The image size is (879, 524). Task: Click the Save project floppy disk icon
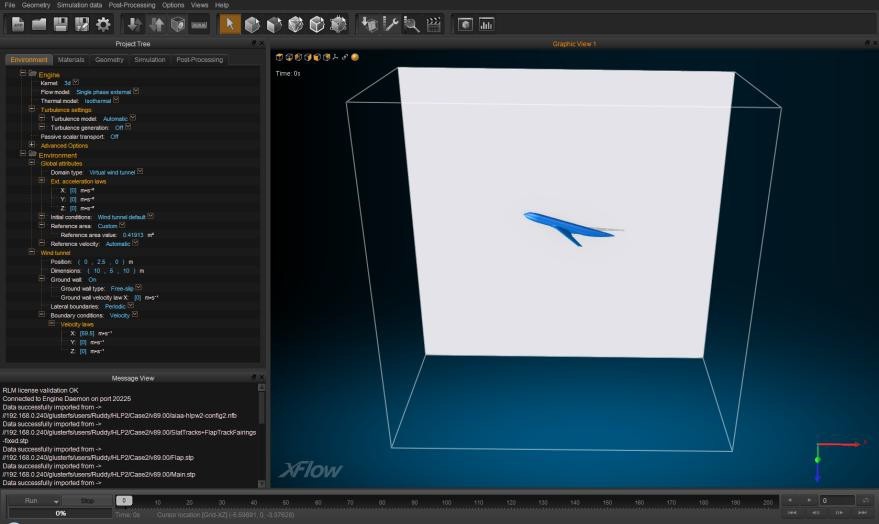(60, 24)
